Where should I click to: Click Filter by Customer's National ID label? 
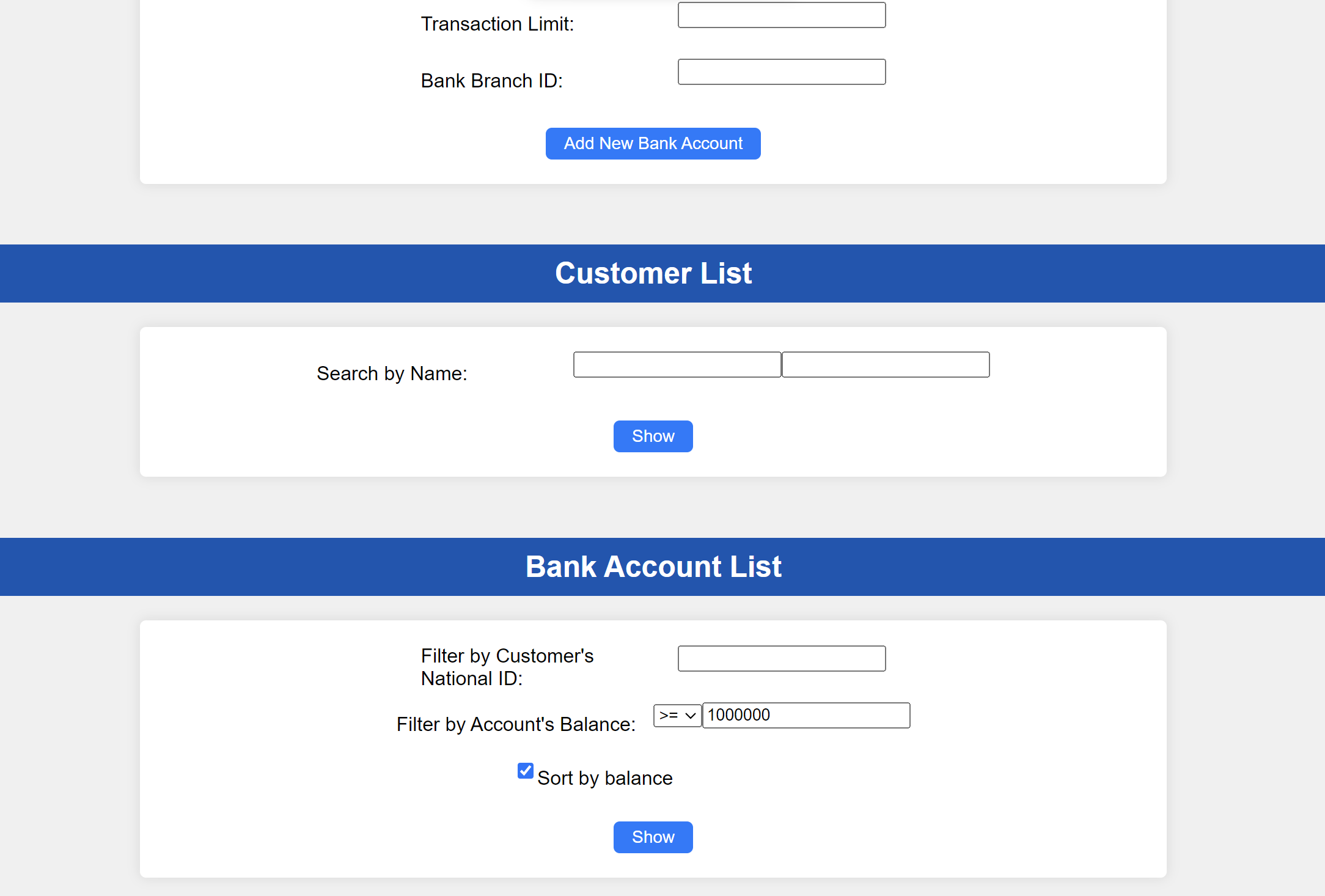507,667
